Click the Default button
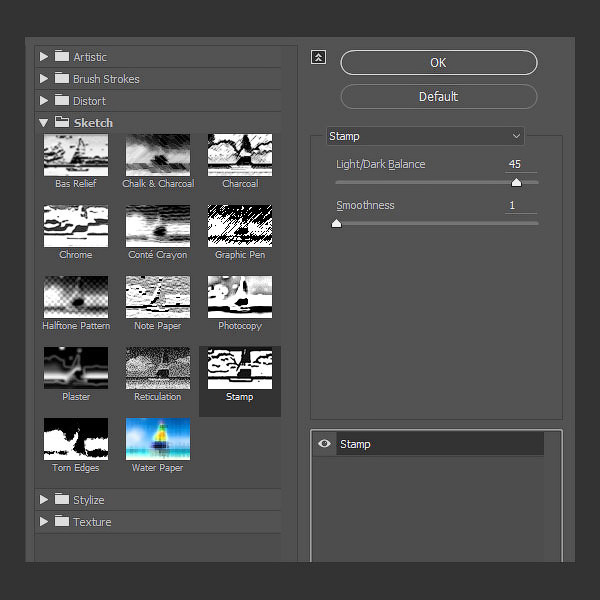Screen dimensions: 600x600 (x=439, y=96)
